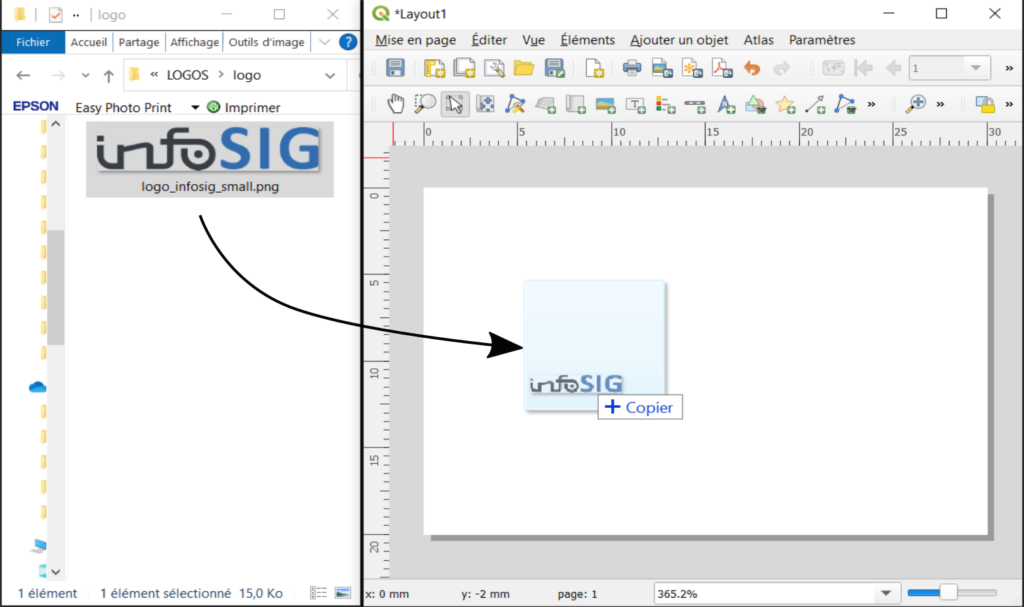Open Mise en page menu
The image size is (1024, 607).
pos(415,40)
